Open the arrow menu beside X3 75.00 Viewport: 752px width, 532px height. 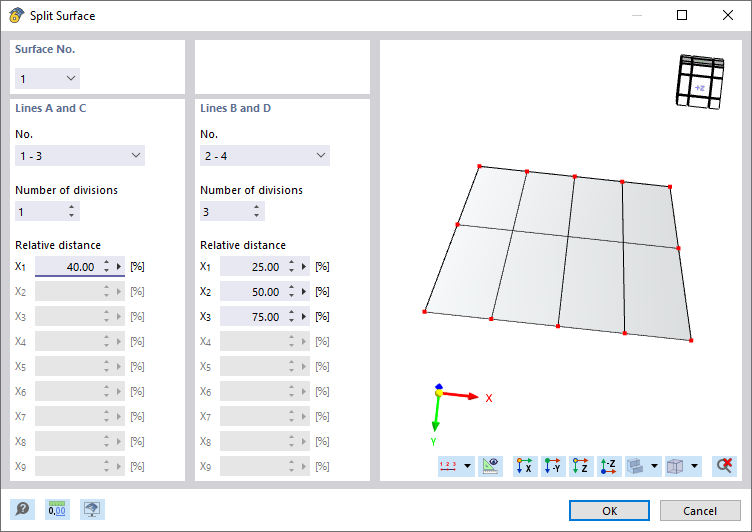304,317
